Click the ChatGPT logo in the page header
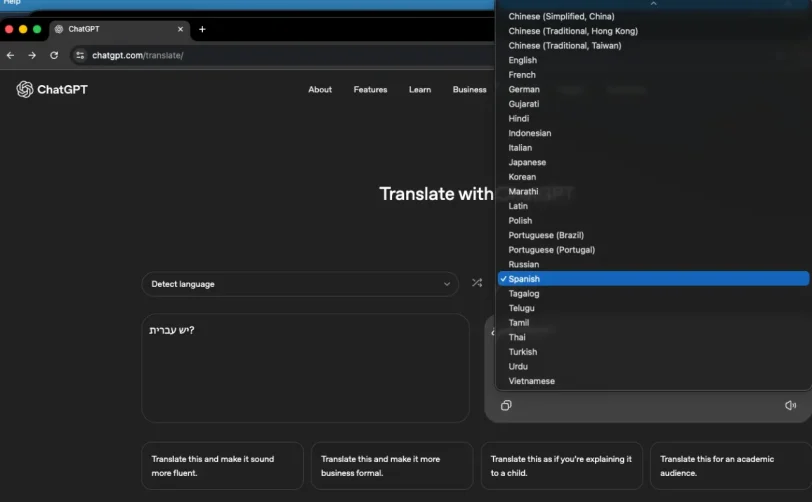This screenshot has height=502, width=812. coord(52,90)
